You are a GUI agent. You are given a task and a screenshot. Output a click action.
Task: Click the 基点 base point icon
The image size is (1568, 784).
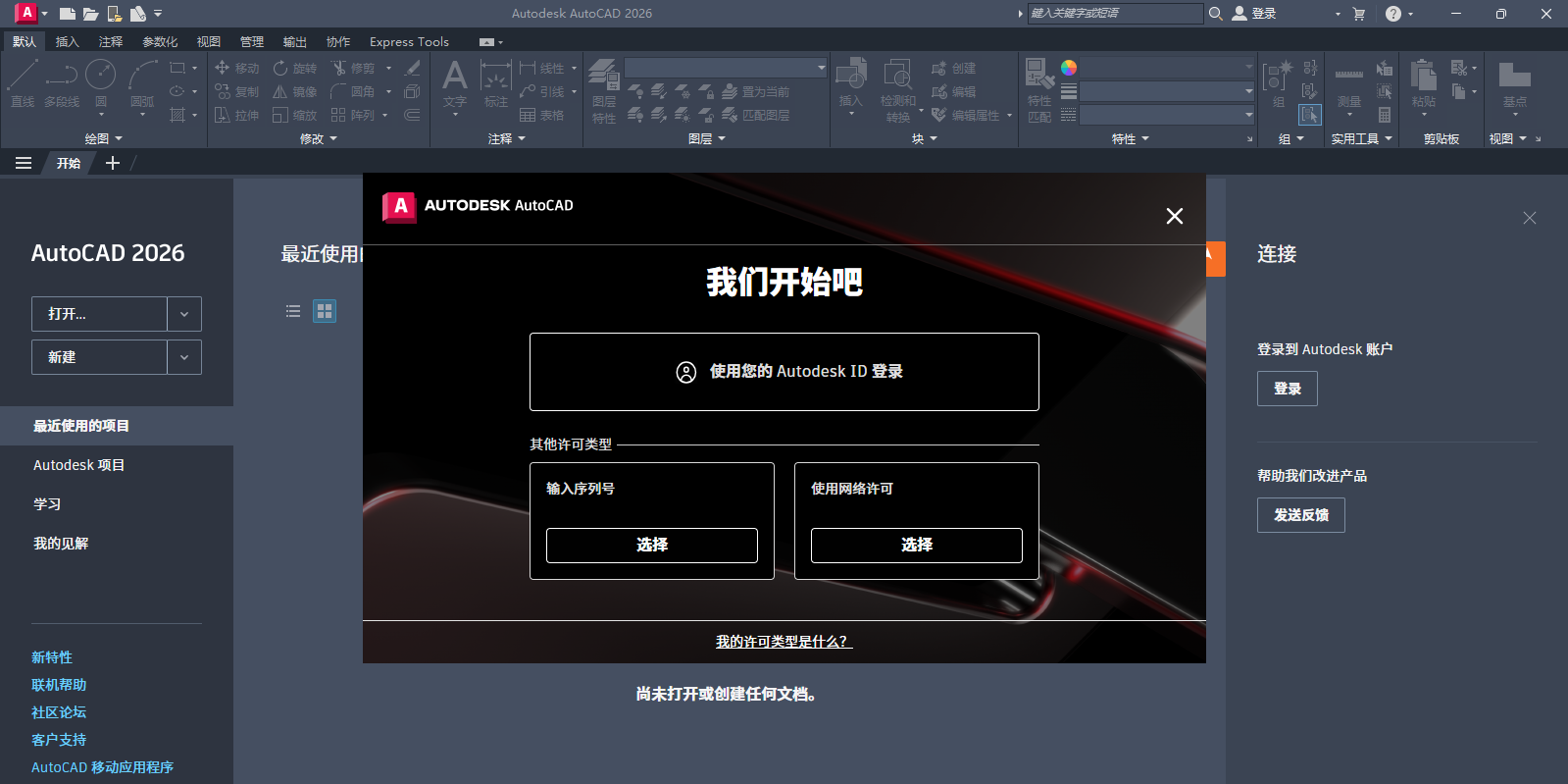[x=1515, y=84]
